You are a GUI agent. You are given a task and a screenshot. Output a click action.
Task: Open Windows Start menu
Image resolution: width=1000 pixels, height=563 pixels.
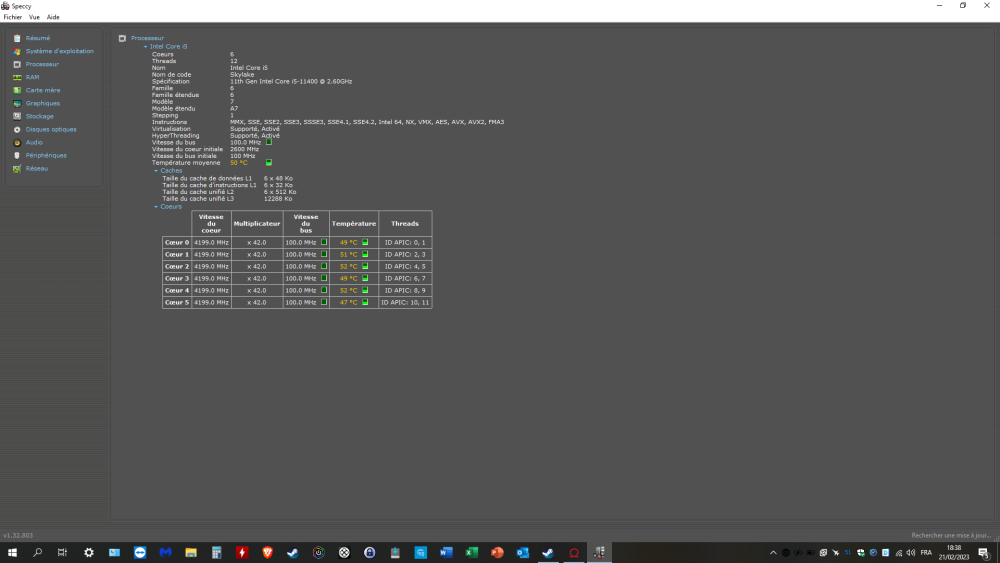(12, 553)
